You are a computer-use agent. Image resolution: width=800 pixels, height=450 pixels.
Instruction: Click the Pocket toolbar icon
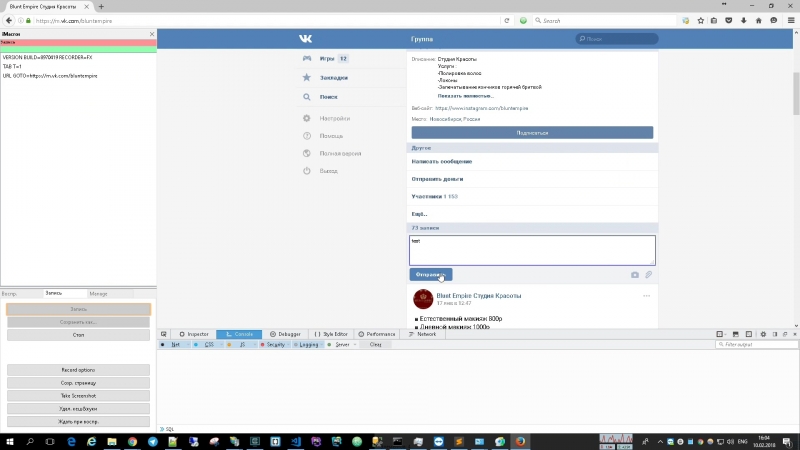pos(729,20)
